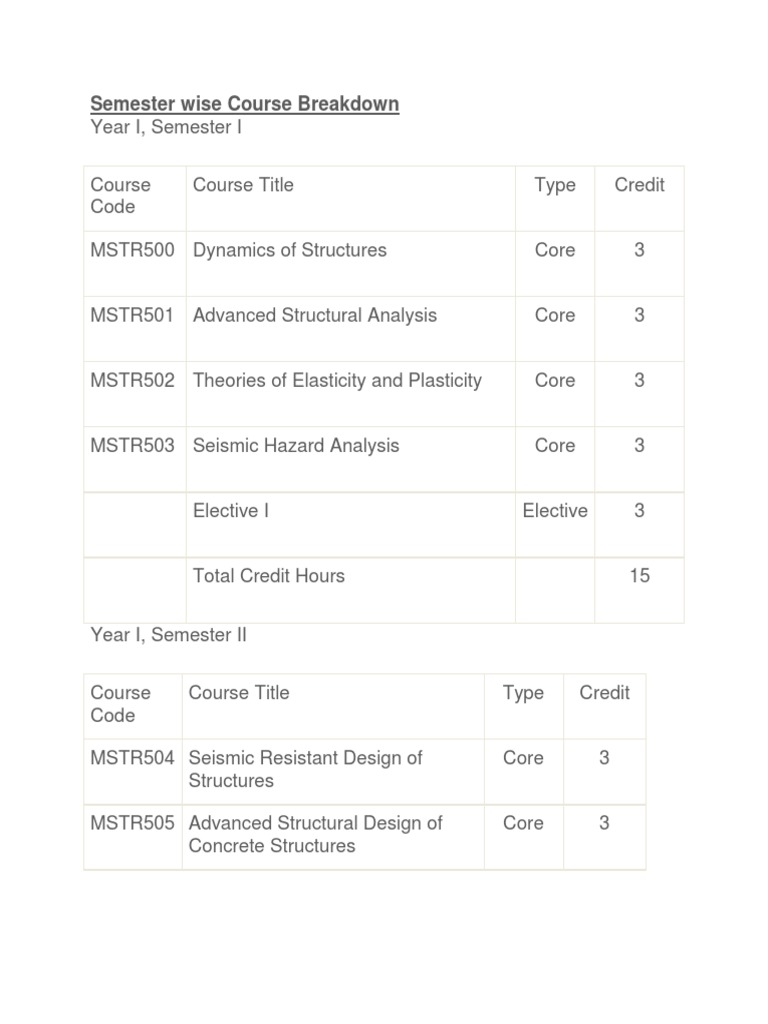Click "Seismic Resistant Design of Structures" title

(x=305, y=769)
